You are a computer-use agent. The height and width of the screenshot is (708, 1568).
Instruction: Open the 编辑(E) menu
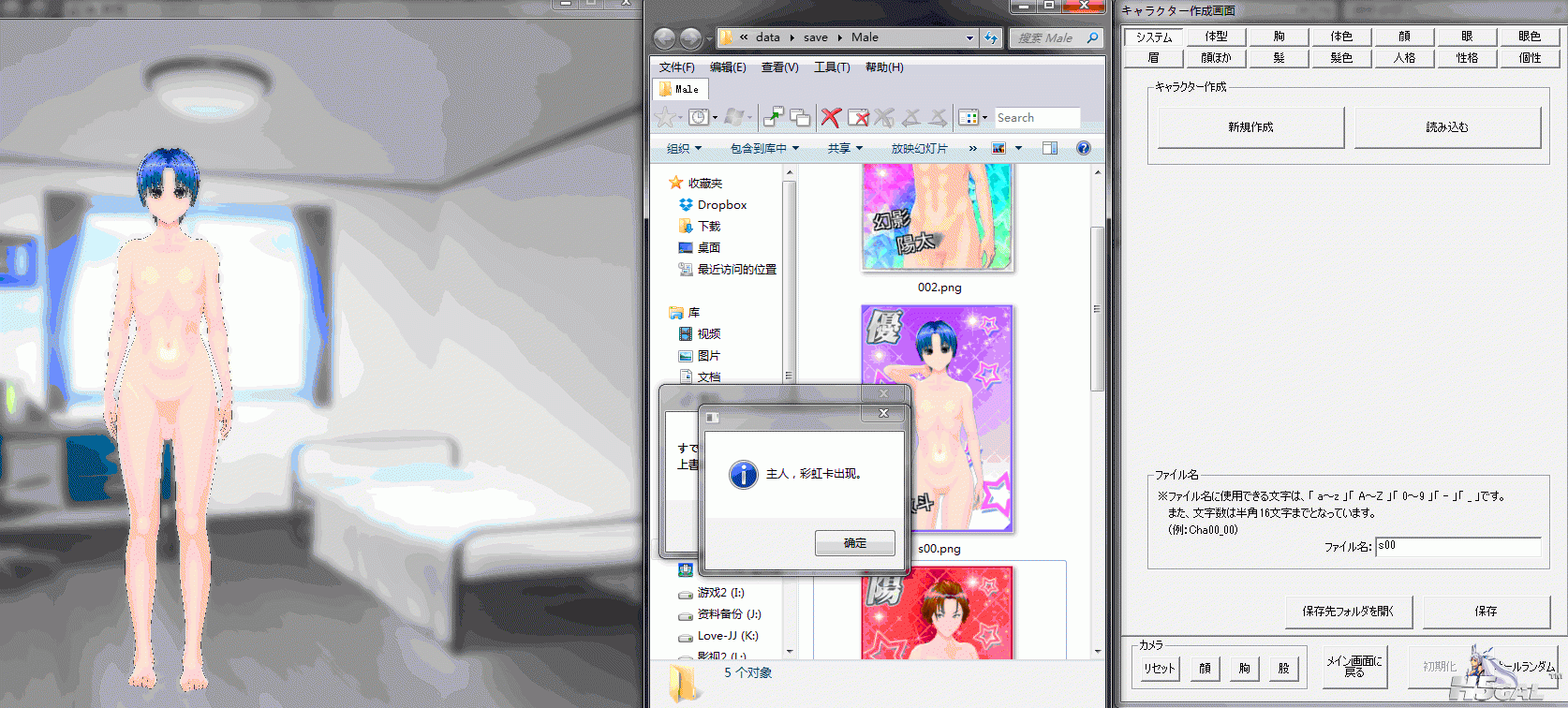728,67
